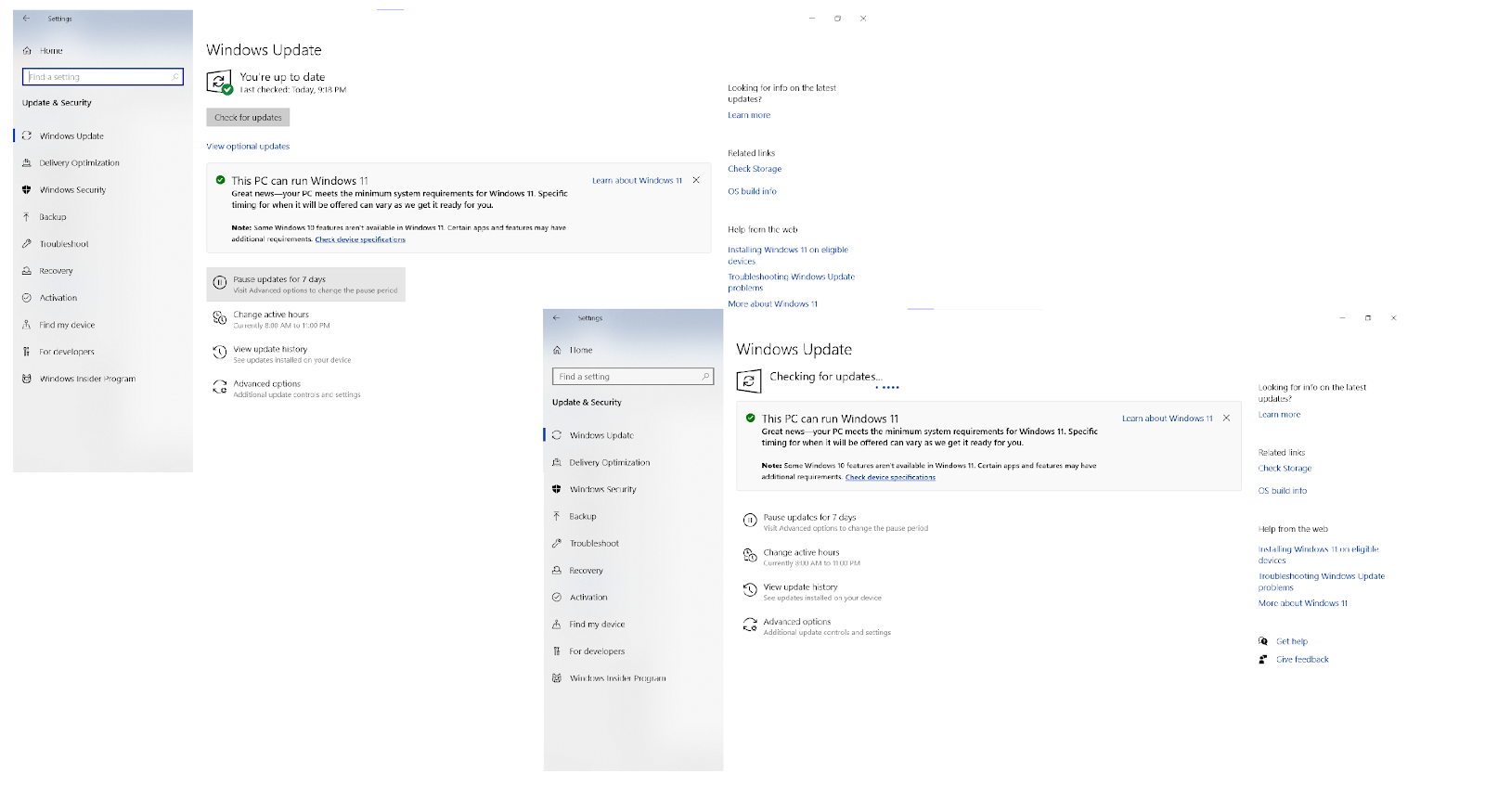The image size is (1485, 812).
Task: Open More about Windows 11 link, first window
Action: pyautogui.click(x=772, y=304)
